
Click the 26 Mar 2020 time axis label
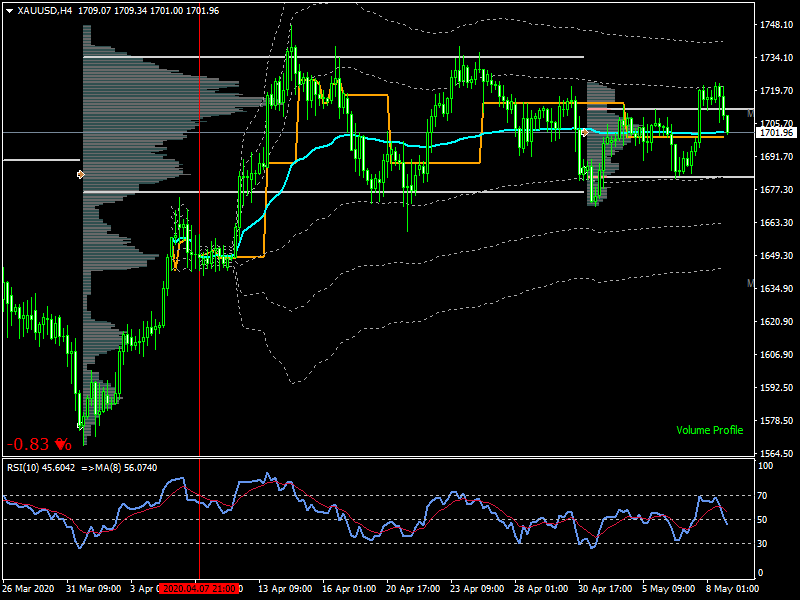click(30, 589)
